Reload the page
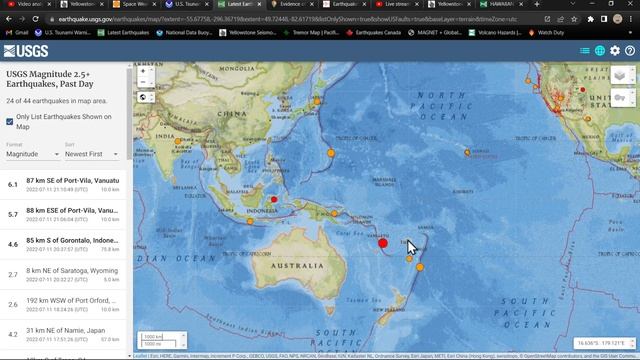The image size is (640, 360). click(x=36, y=19)
